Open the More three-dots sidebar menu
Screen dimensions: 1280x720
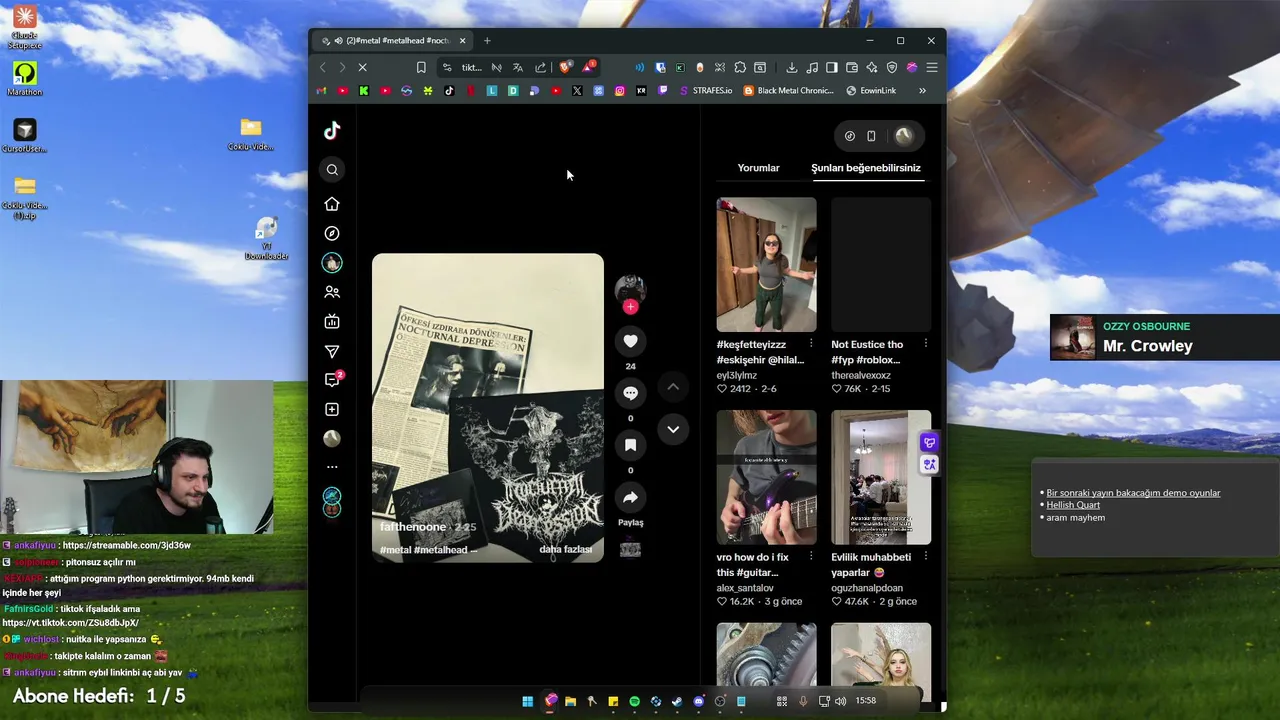(332, 467)
